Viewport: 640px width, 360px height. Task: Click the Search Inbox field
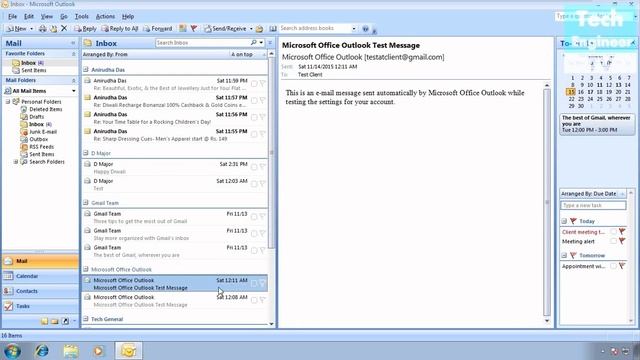(202, 43)
